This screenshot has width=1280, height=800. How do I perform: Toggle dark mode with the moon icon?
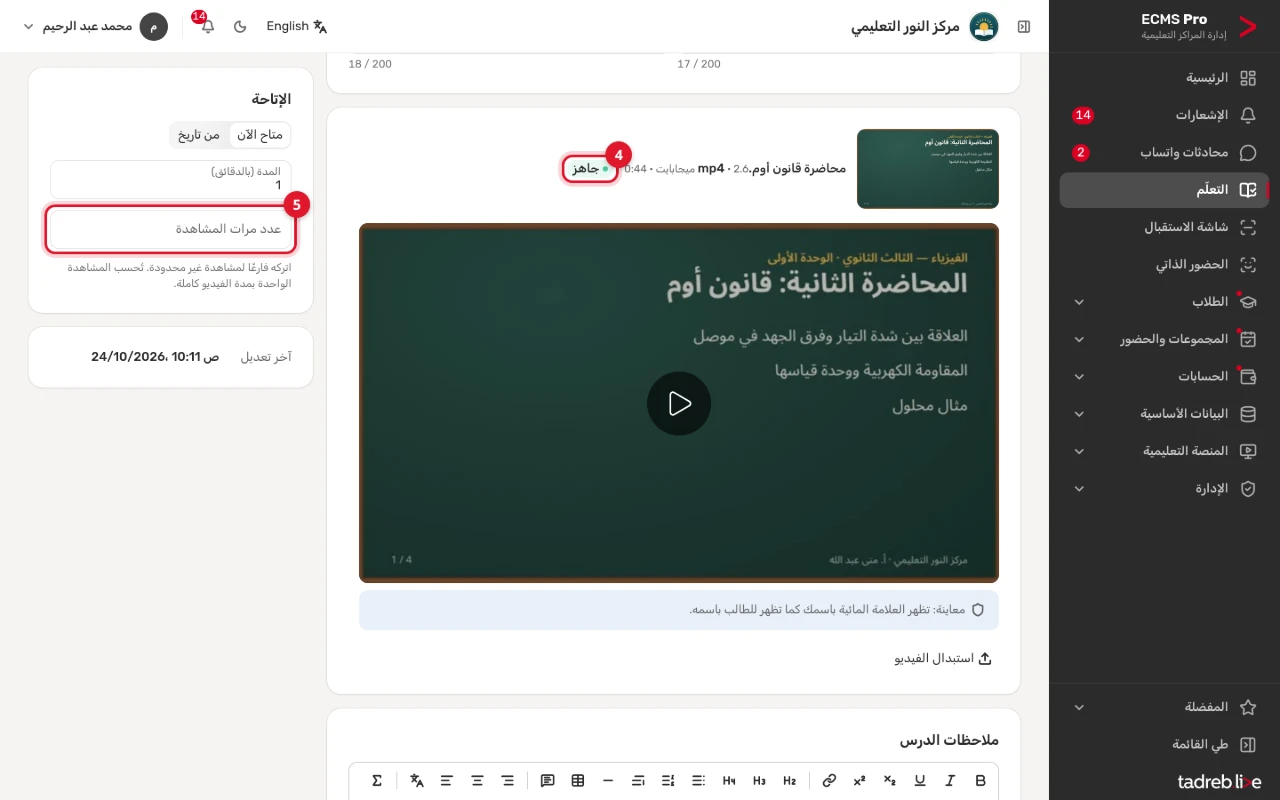[x=240, y=26]
